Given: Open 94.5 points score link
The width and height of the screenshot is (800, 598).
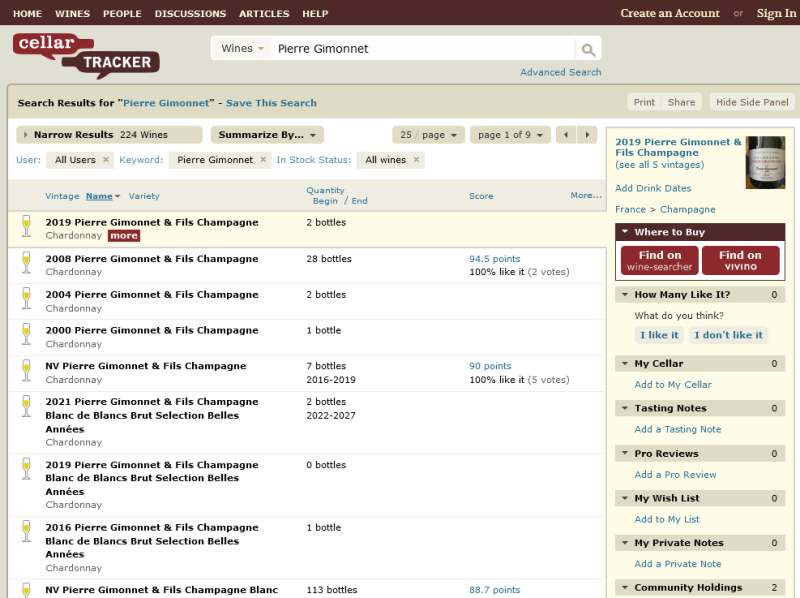Looking at the screenshot, I should click(495, 259).
